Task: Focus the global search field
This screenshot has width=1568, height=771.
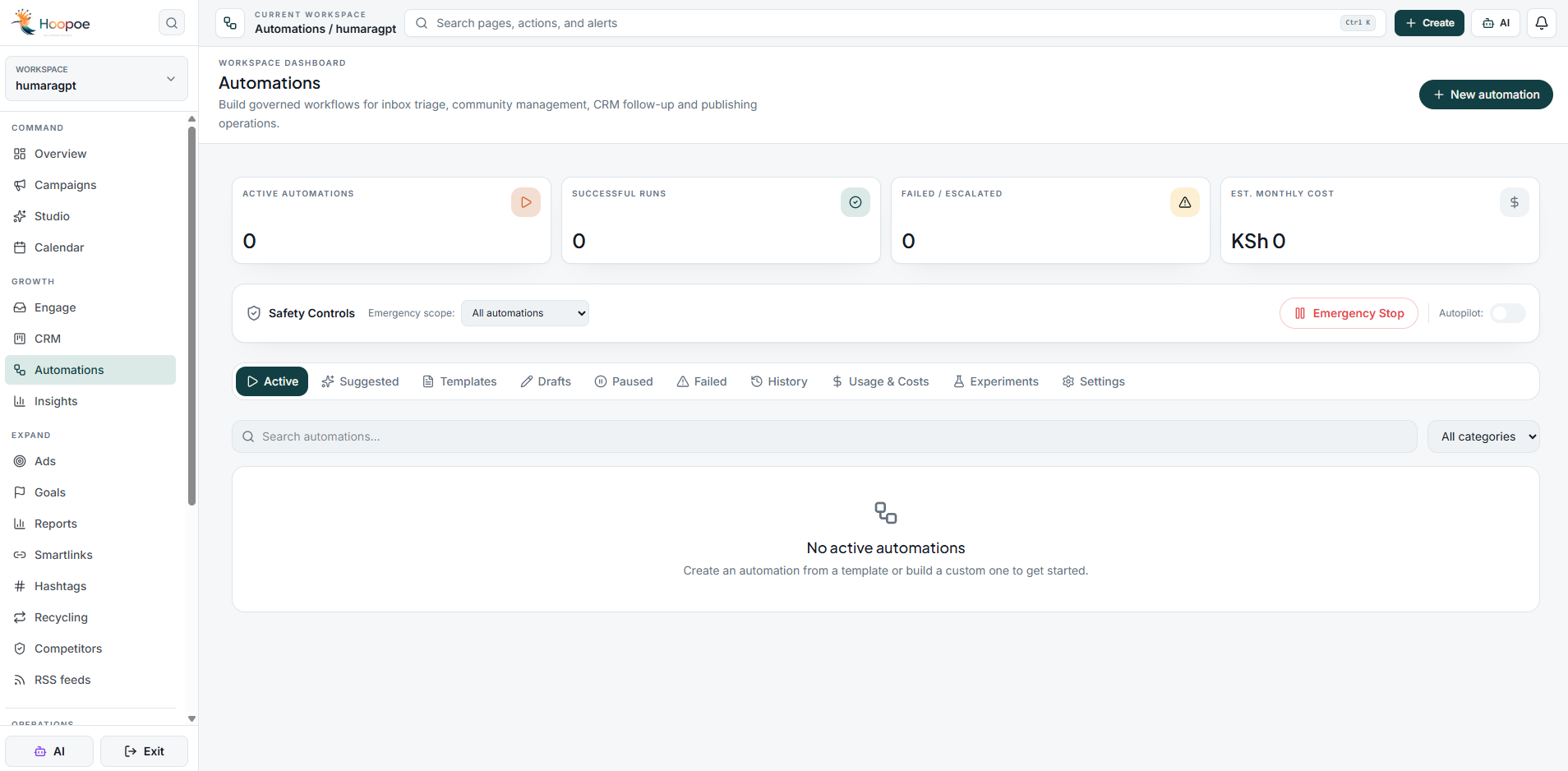Action: (x=895, y=23)
